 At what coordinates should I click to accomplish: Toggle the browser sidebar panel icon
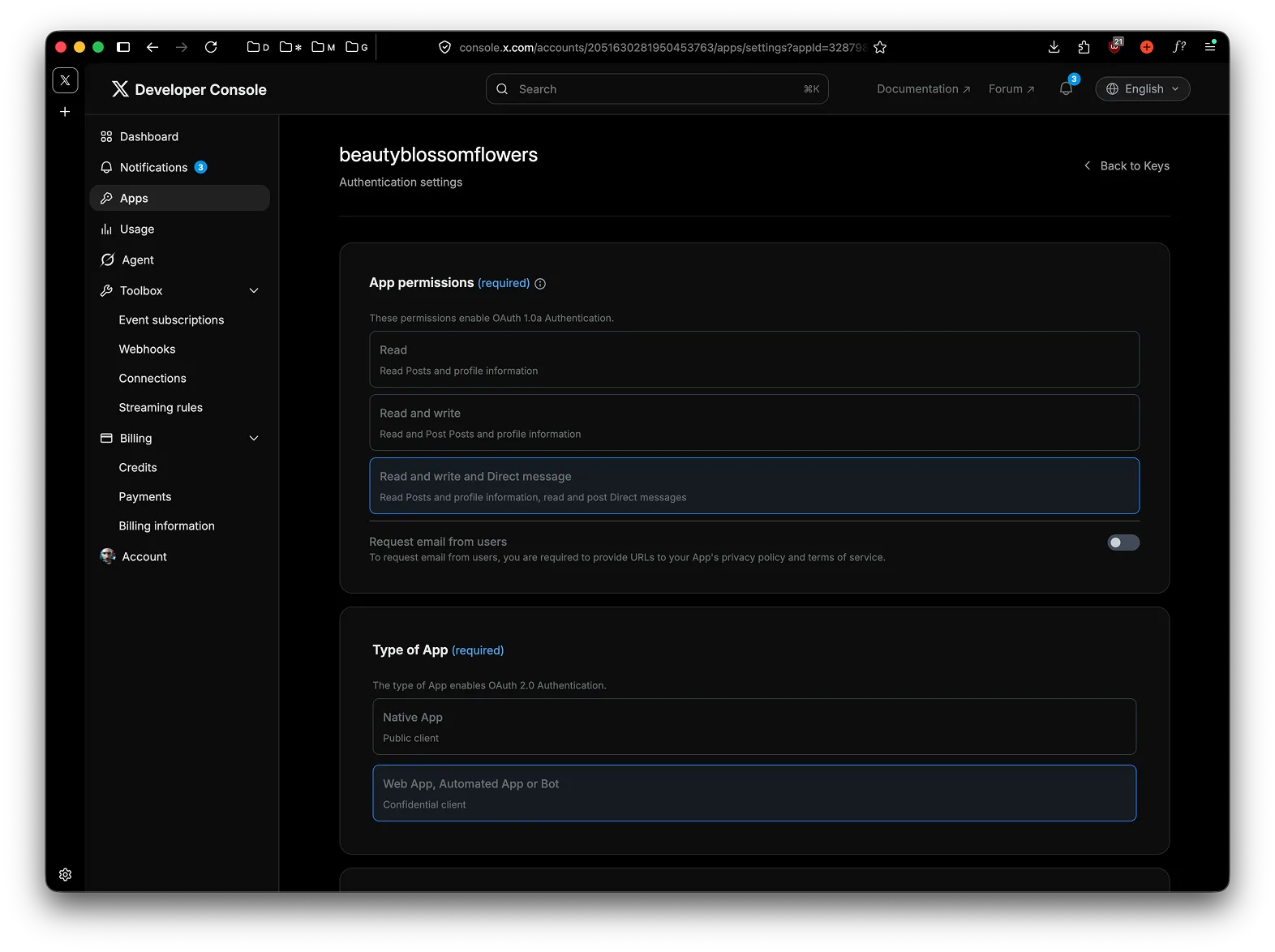point(123,47)
